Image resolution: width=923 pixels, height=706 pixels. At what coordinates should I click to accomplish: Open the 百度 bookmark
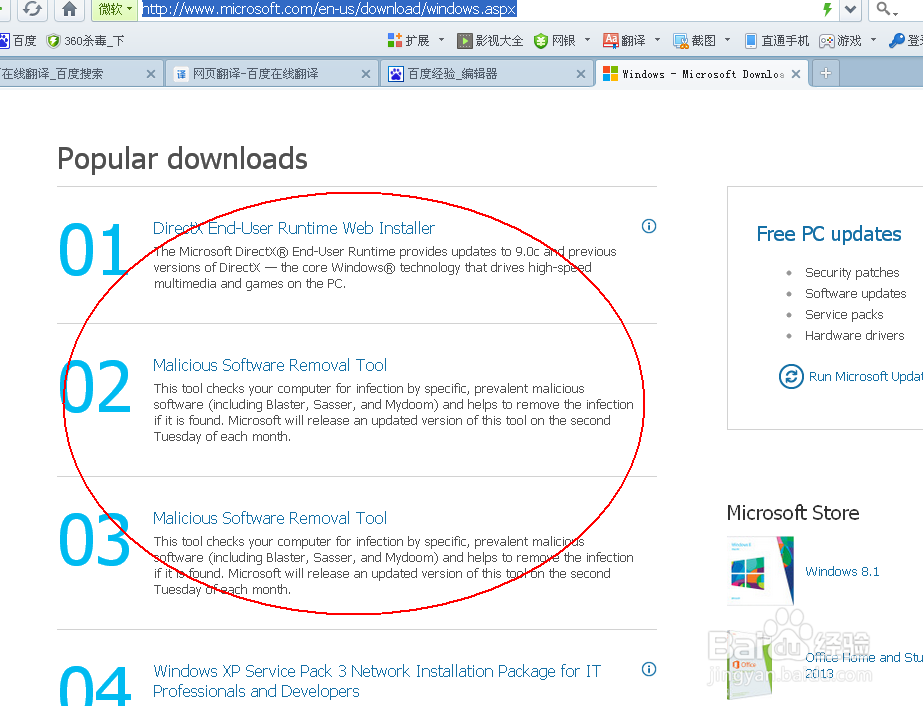tap(18, 41)
